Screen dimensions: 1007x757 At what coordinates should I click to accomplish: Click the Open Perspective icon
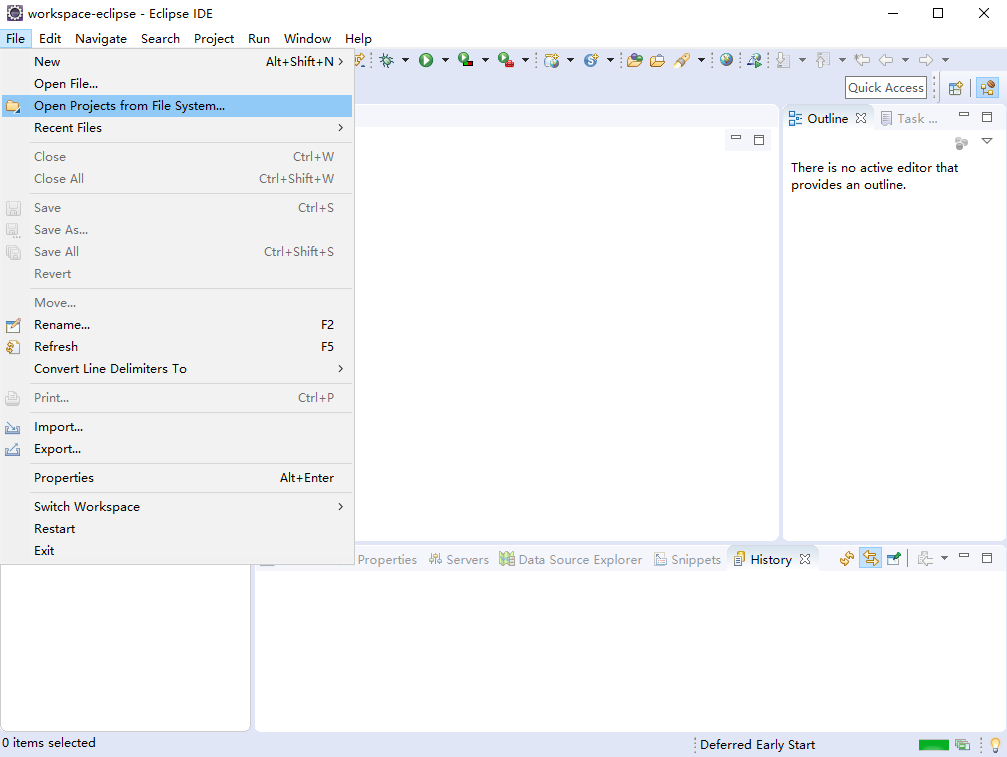[956, 88]
